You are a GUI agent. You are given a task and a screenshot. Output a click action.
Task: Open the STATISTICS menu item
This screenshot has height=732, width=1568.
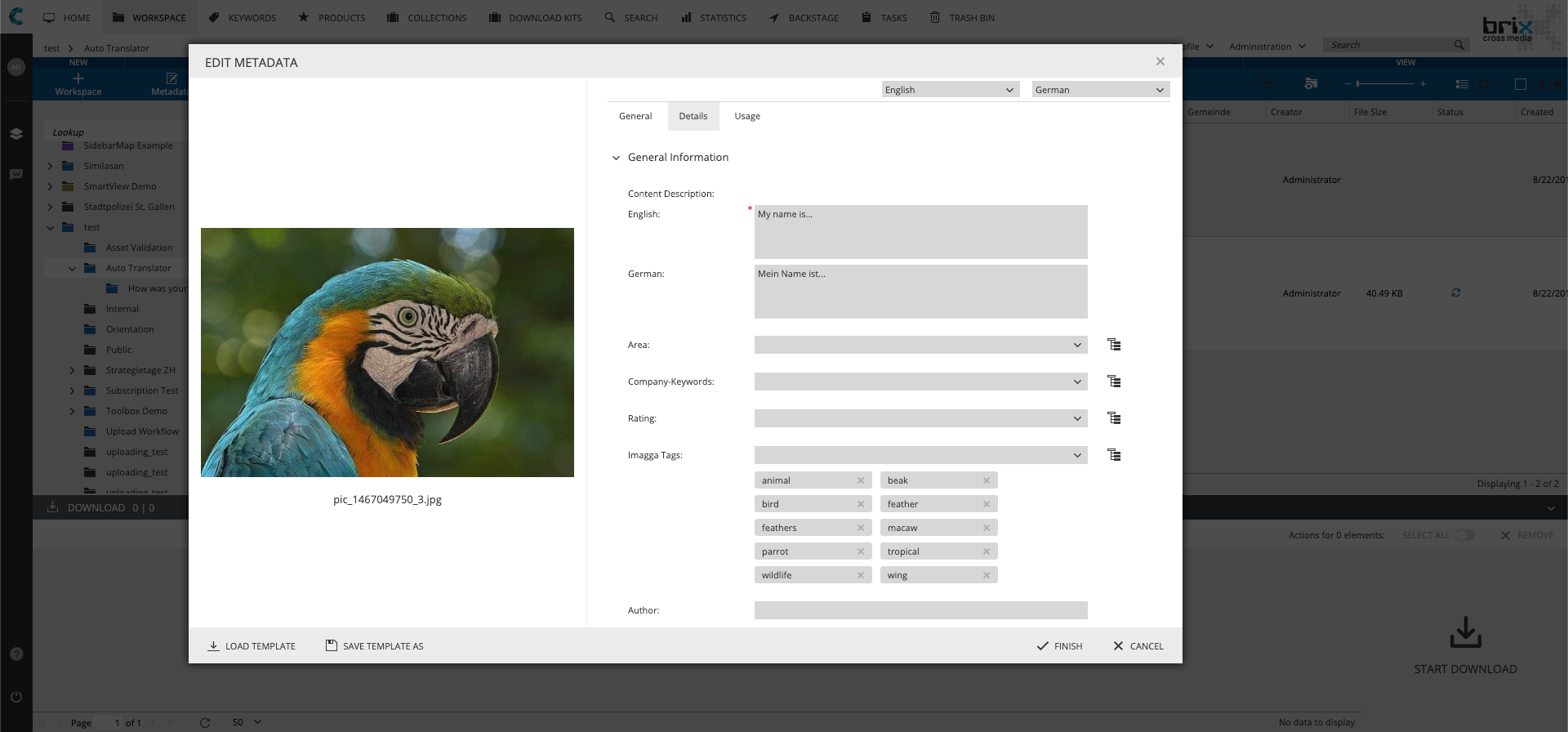[x=714, y=17]
